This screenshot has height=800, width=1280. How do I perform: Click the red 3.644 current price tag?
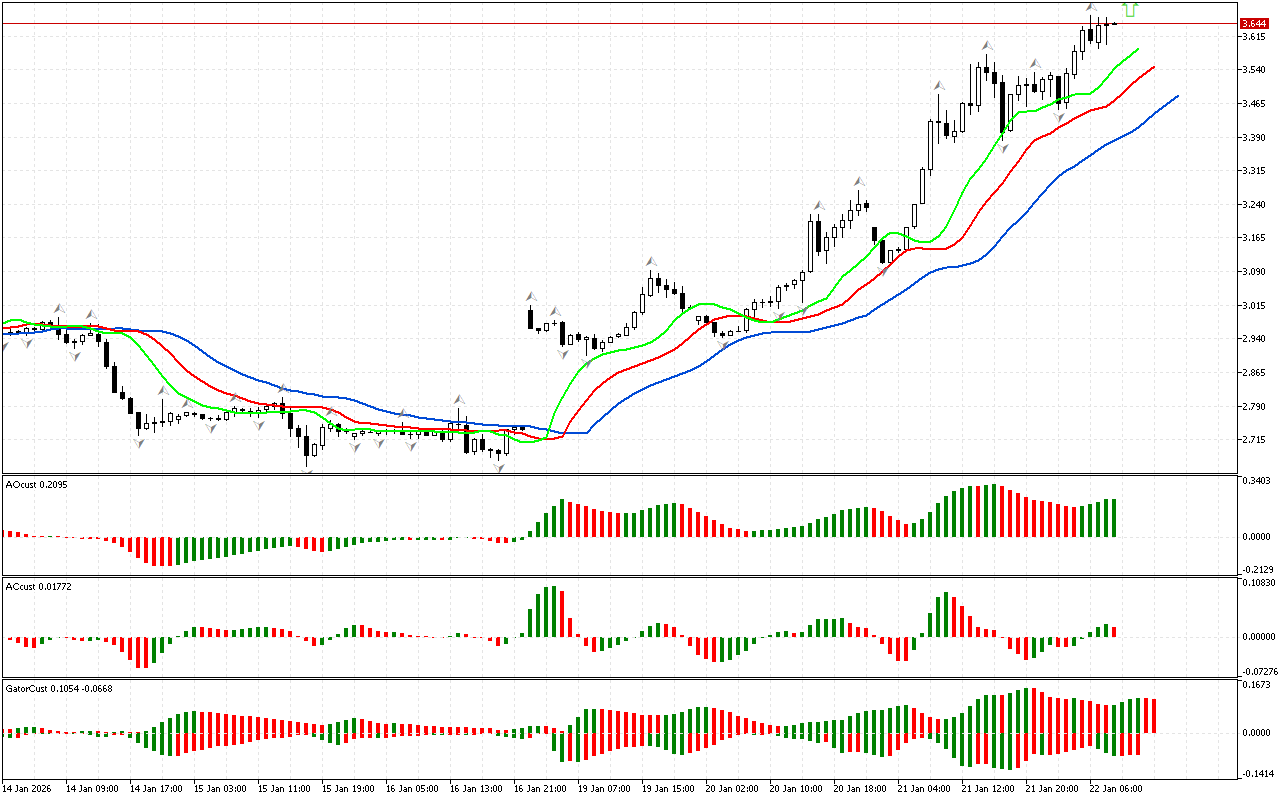coord(1253,23)
